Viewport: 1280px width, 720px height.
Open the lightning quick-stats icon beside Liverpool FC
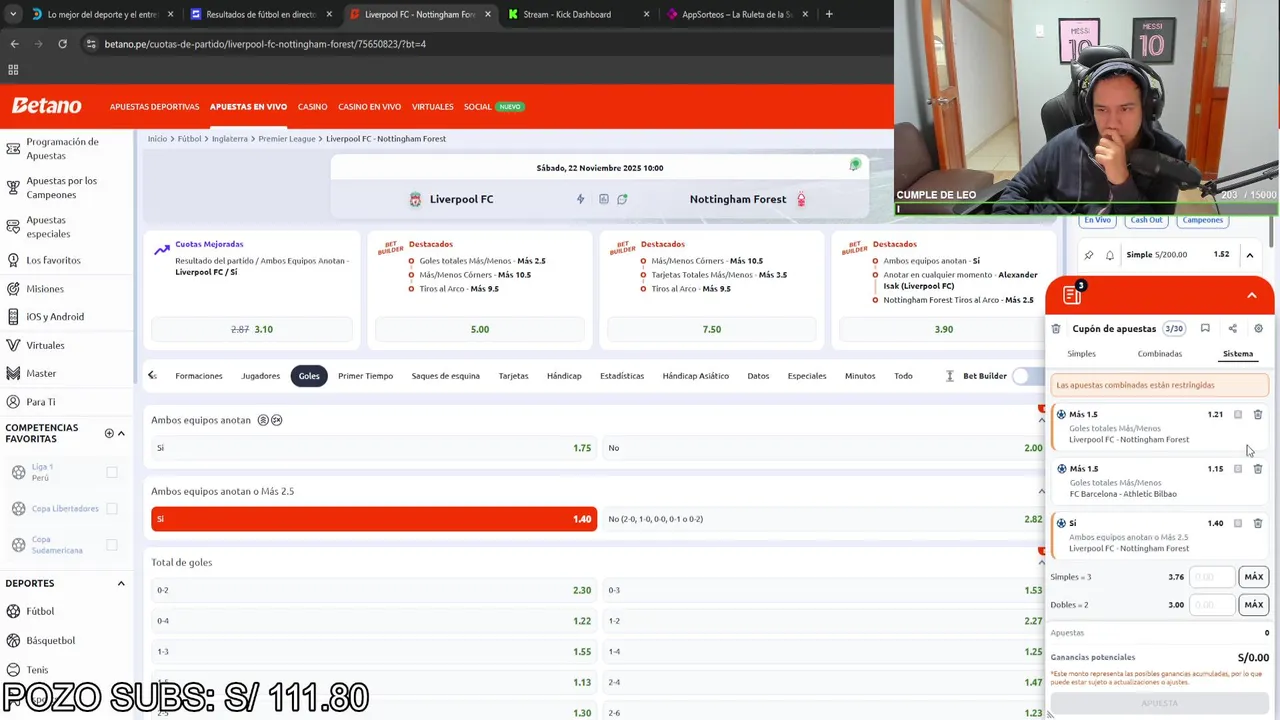coord(580,199)
